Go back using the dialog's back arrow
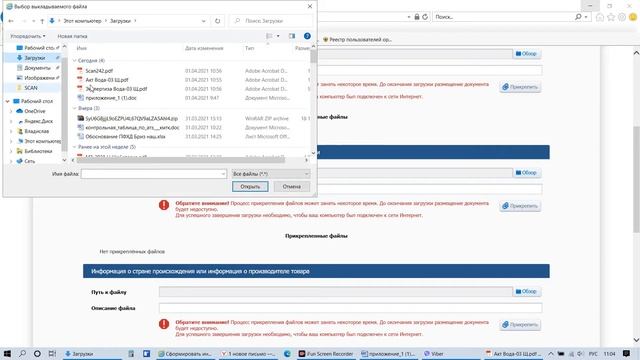 click(x=11, y=21)
